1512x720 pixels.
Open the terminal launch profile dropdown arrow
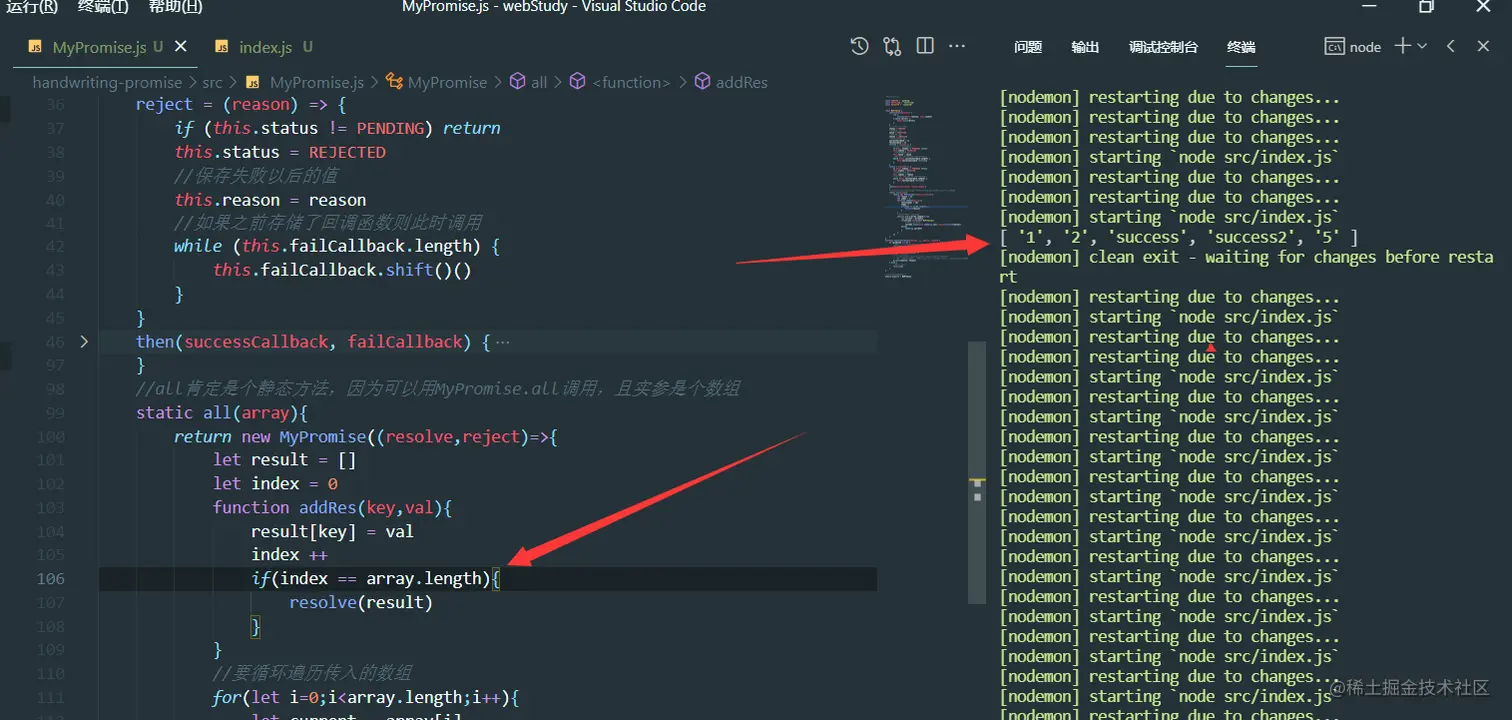tap(1422, 46)
